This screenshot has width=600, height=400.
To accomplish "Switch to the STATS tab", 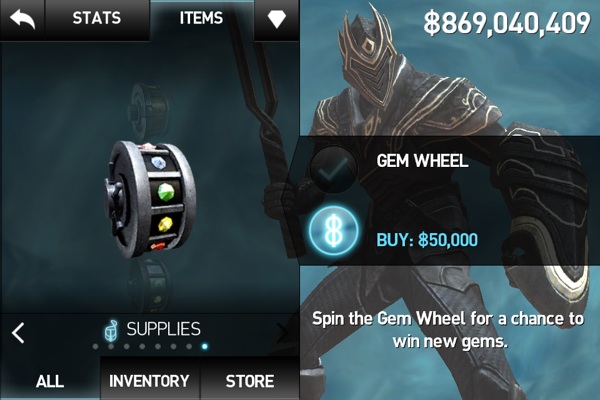I will coord(97,18).
